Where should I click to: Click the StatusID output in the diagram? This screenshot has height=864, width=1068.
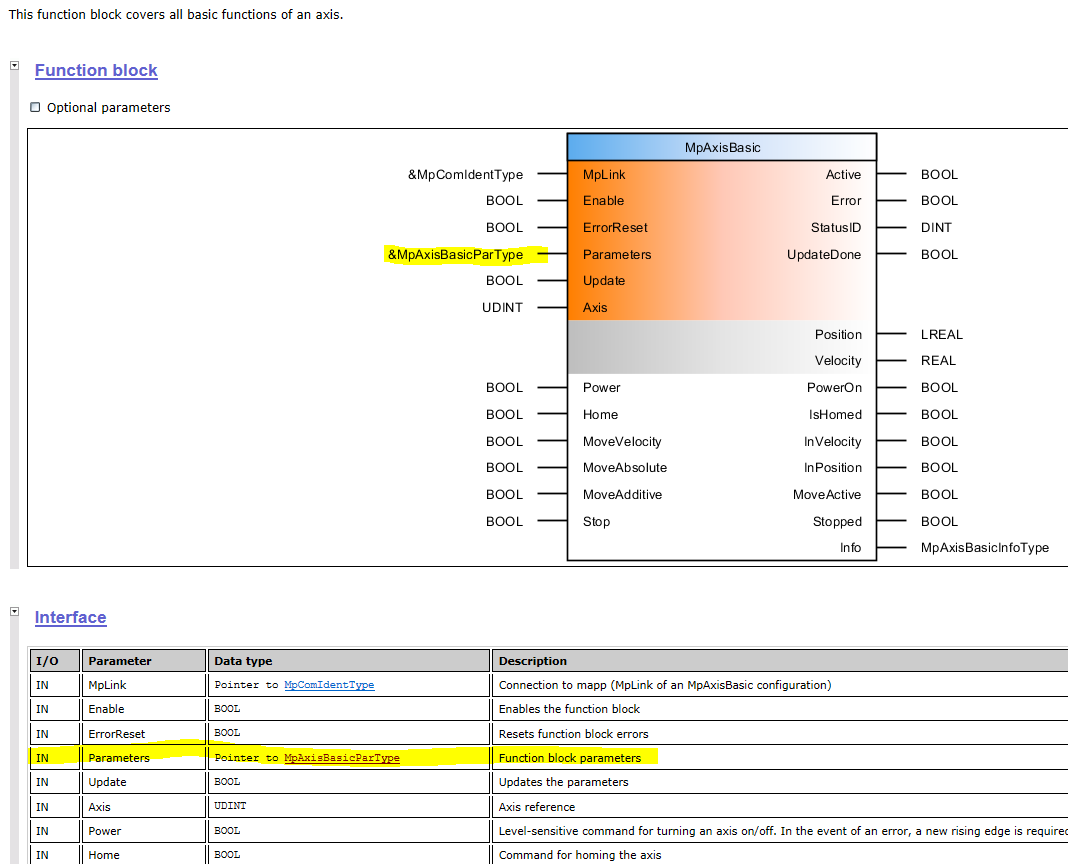[836, 228]
